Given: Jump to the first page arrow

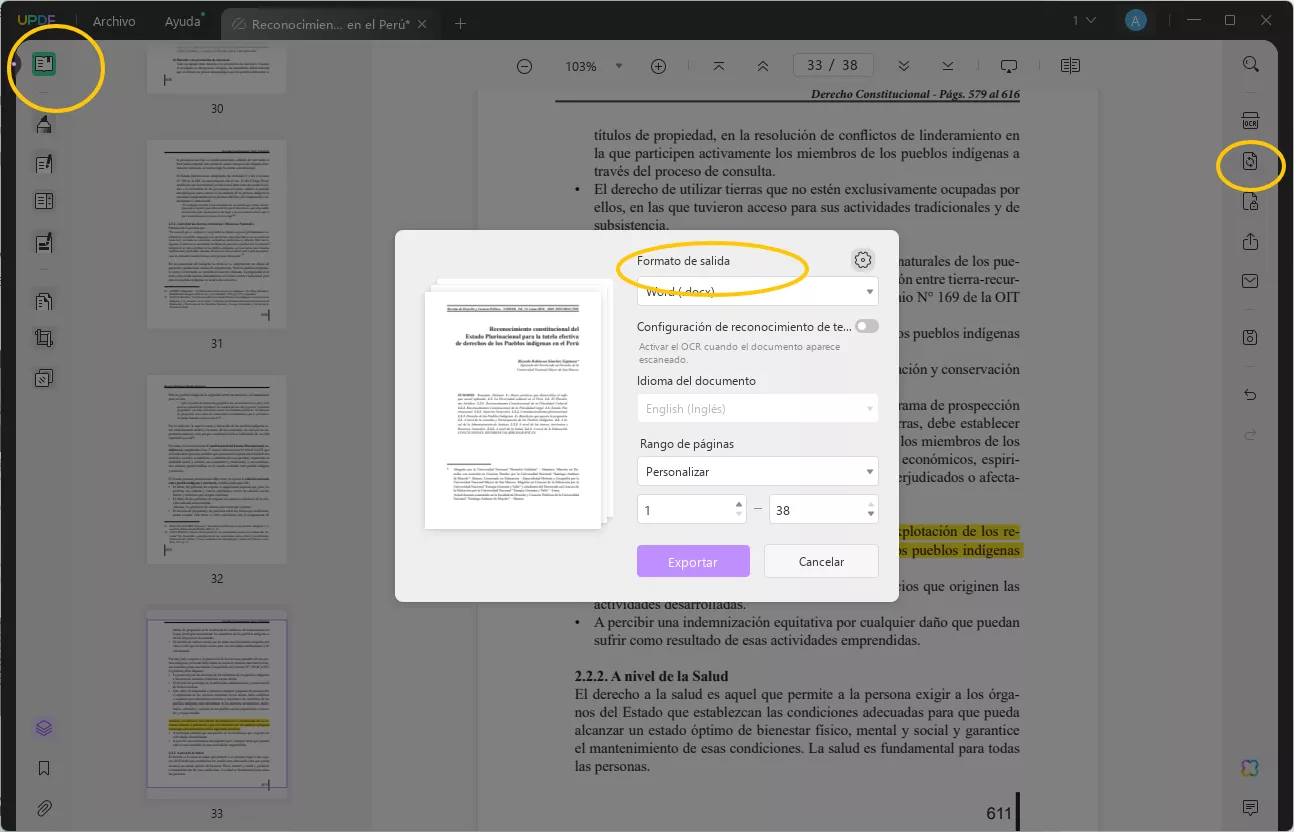Looking at the screenshot, I should pyautogui.click(x=718, y=65).
